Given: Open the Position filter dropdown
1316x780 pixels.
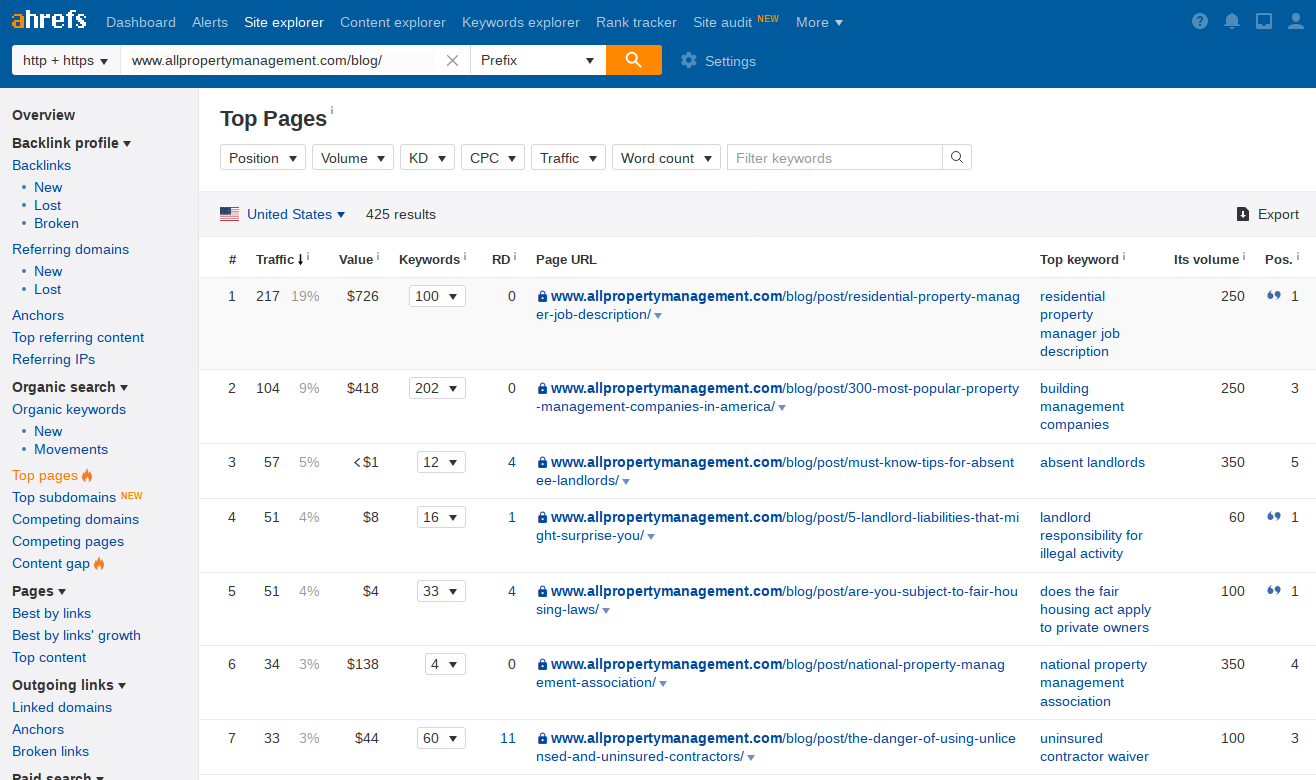Looking at the screenshot, I should [263, 158].
